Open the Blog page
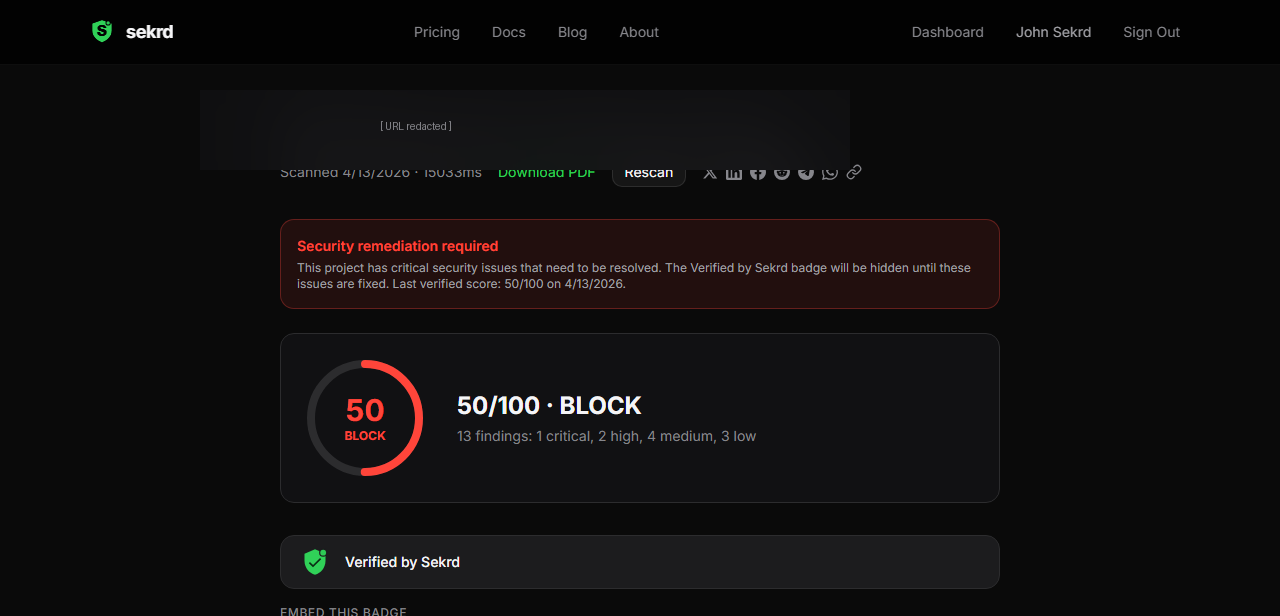Screen dimensions: 1280x616 coord(572,32)
